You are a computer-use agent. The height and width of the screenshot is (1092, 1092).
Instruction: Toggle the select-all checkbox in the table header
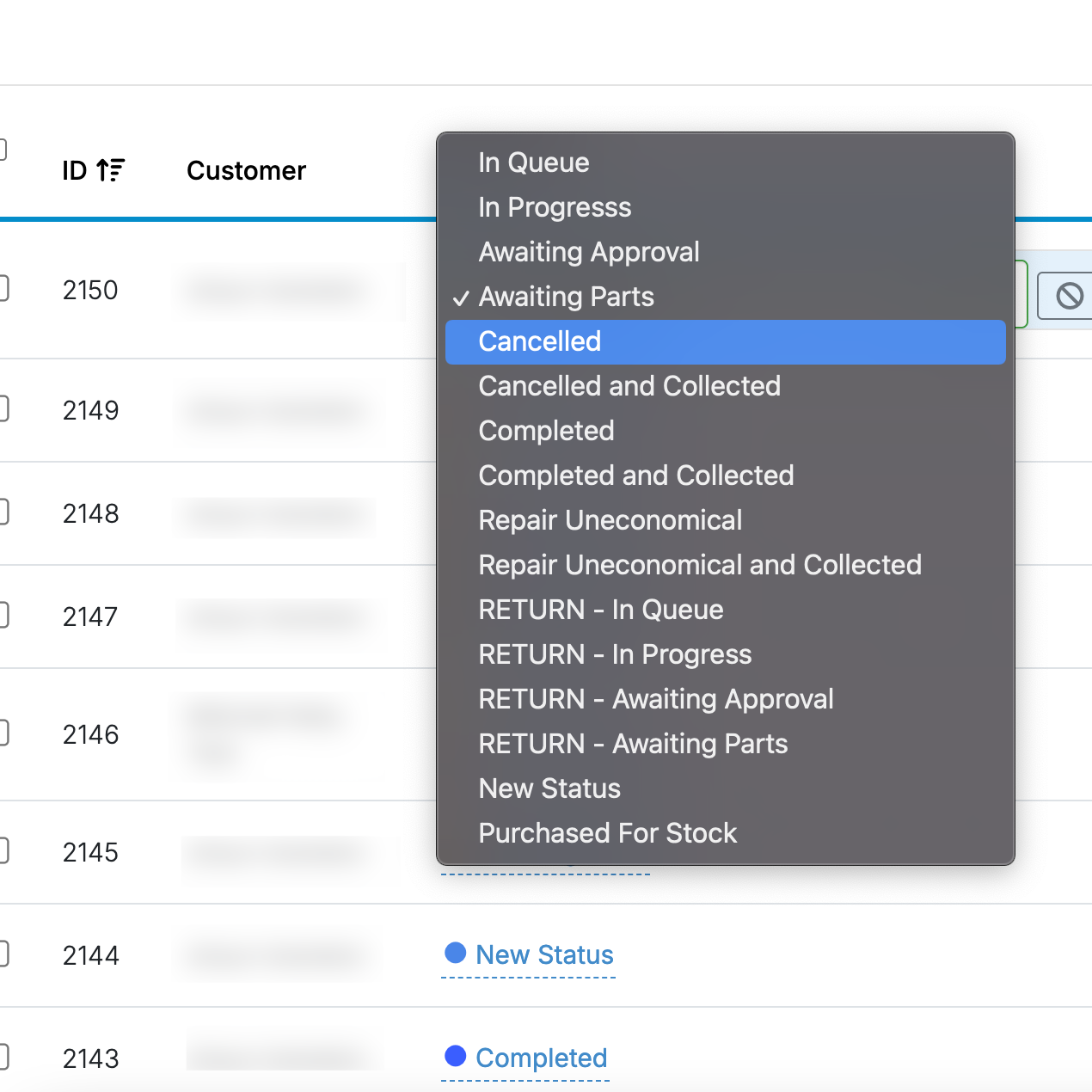3,150
